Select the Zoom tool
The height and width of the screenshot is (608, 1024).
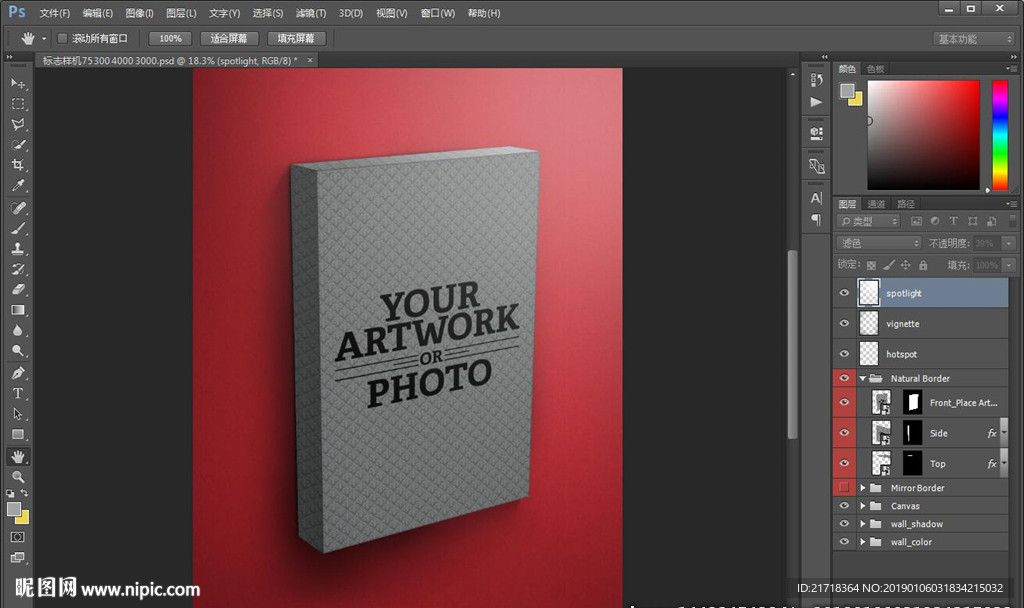click(x=18, y=477)
